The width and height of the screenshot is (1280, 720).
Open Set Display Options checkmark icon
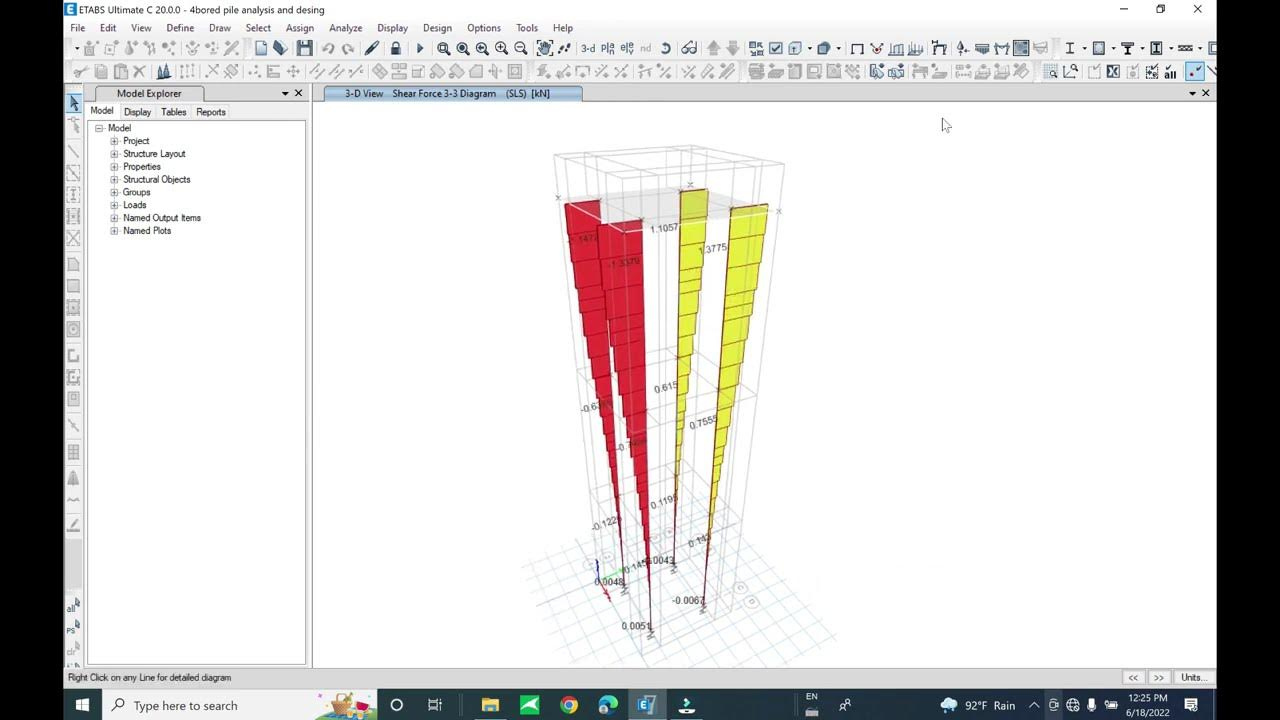tap(776, 48)
